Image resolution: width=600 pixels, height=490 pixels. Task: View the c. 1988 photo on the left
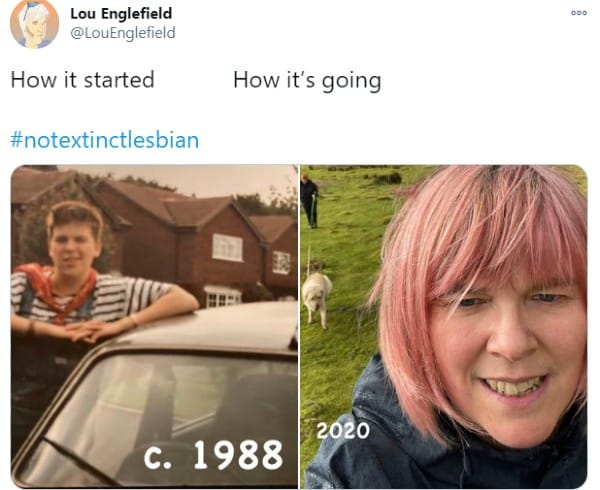tap(154, 326)
